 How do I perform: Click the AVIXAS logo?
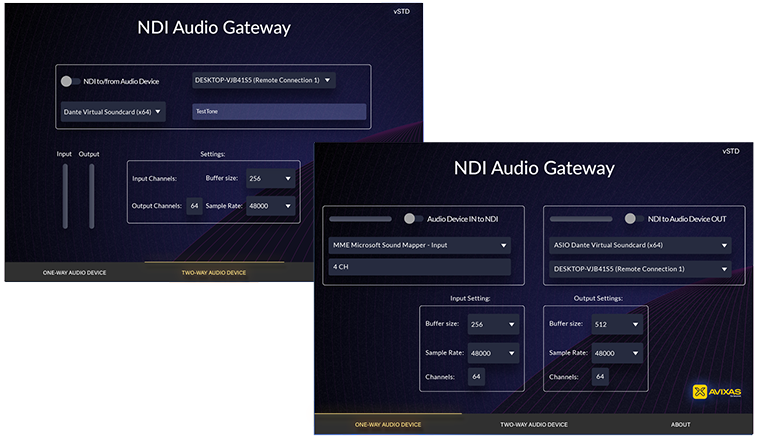point(717,392)
